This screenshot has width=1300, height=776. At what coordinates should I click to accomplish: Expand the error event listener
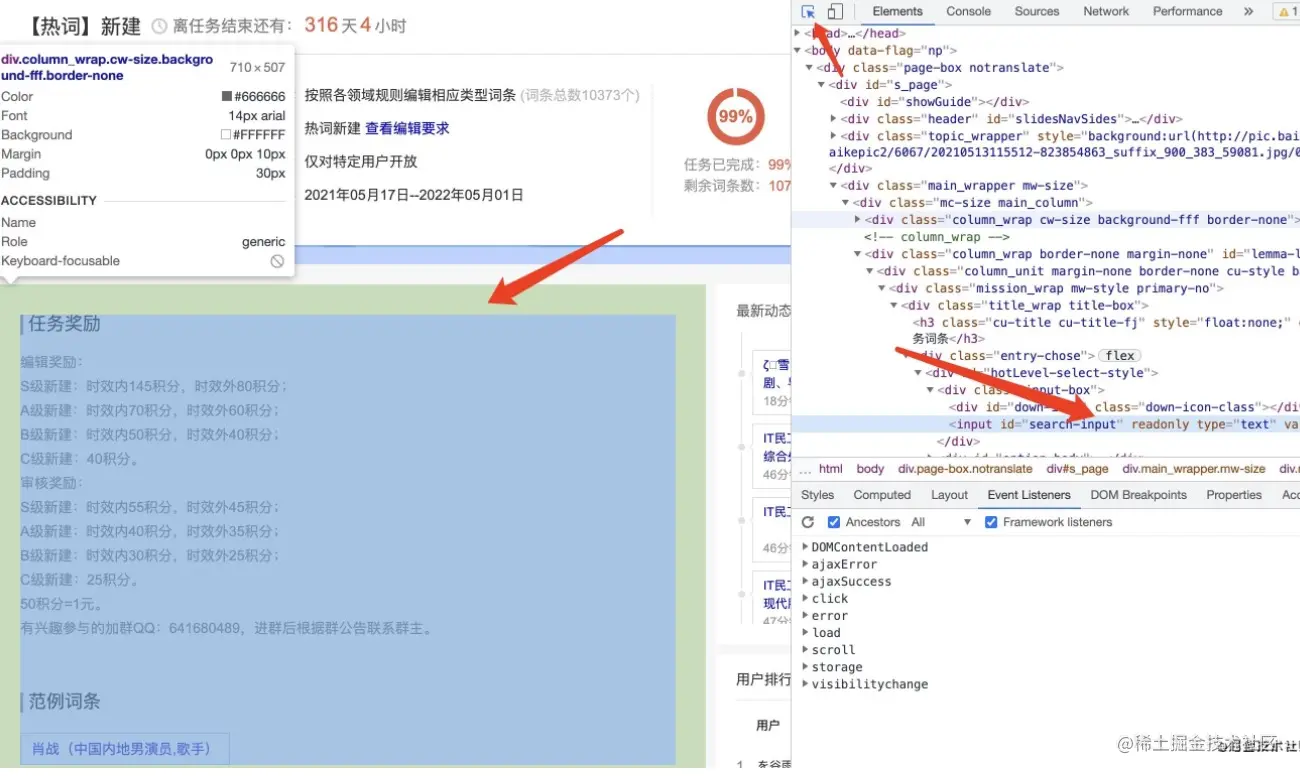pos(806,616)
